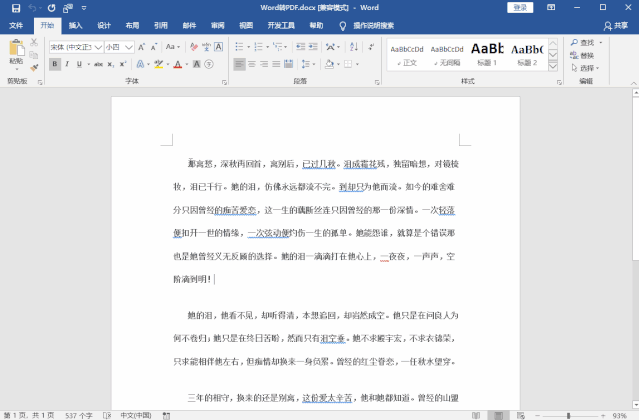The height and width of the screenshot is (420, 639).
Task: Open ribbon display options icon in title bar
Action: pyautogui.click(x=551, y=8)
